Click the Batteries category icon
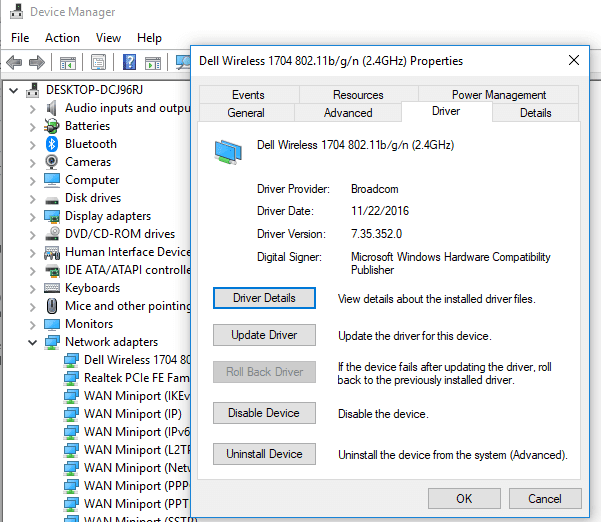The height and width of the screenshot is (522, 601). pyautogui.click(x=51, y=126)
